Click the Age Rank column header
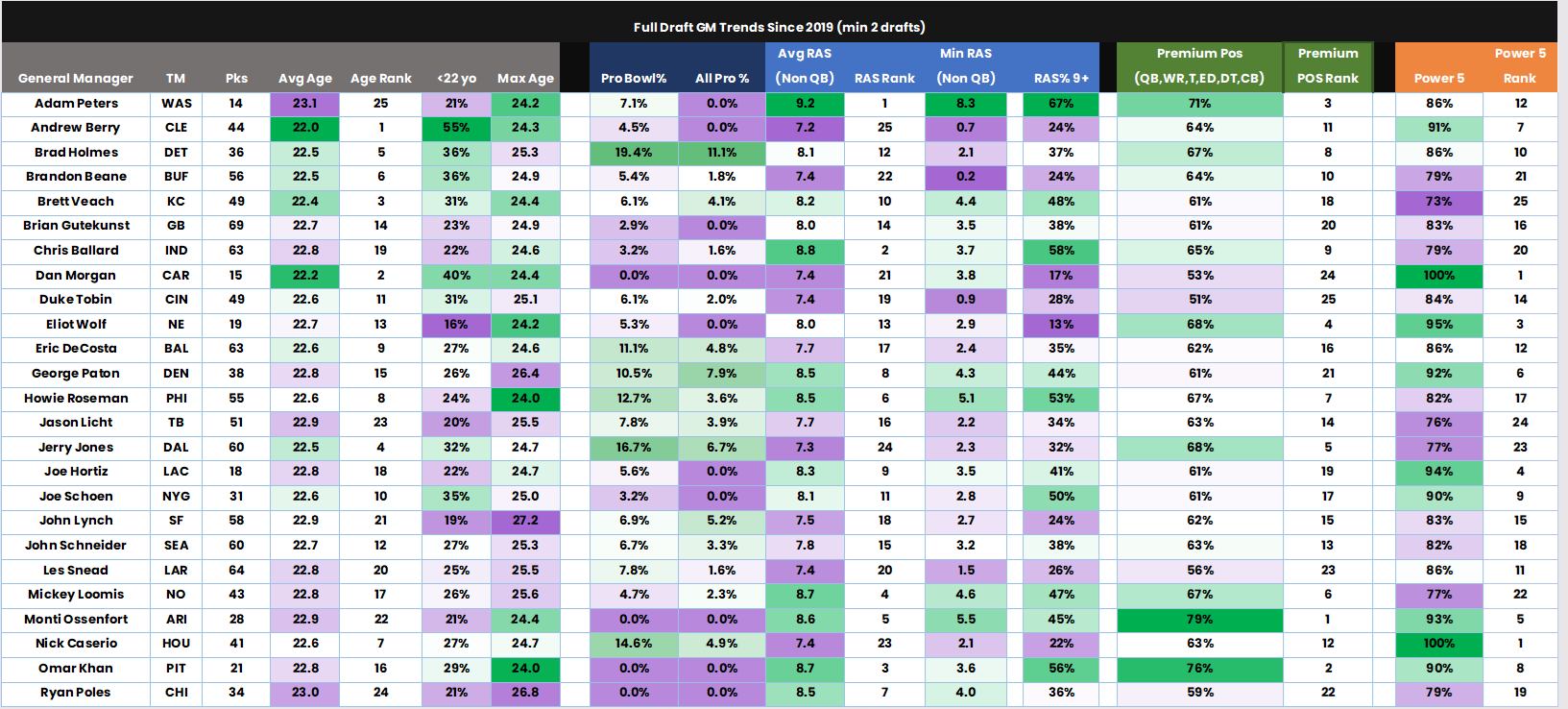 coord(381,79)
